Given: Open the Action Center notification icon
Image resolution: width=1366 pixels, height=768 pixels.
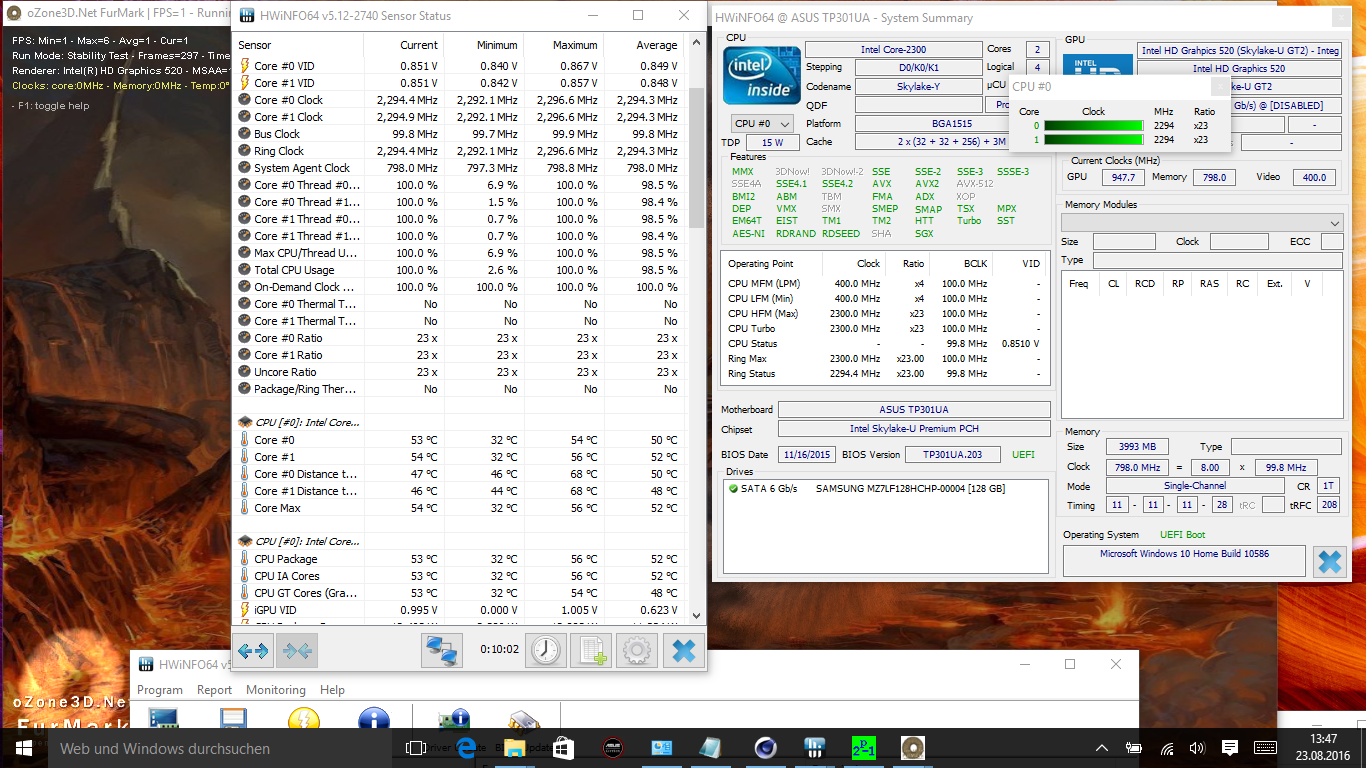Looking at the screenshot, I should coord(1230,748).
